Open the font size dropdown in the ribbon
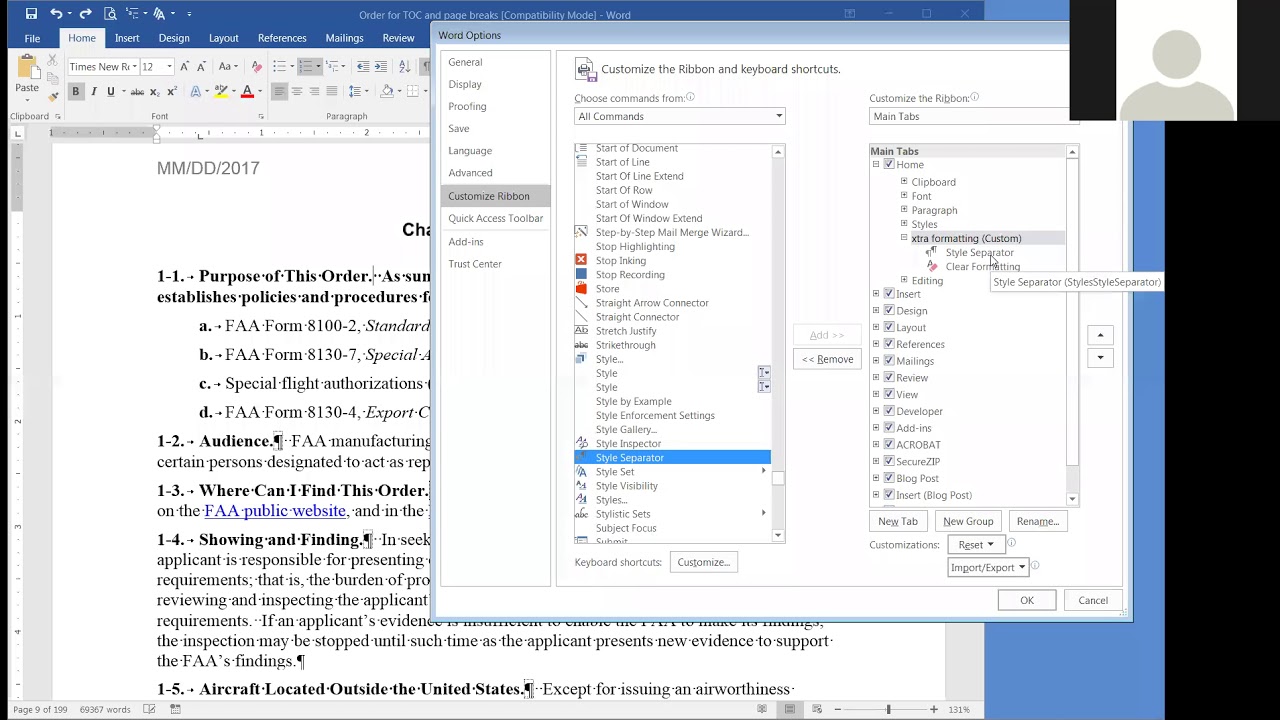Screen dimensions: 1280x720 [169, 67]
